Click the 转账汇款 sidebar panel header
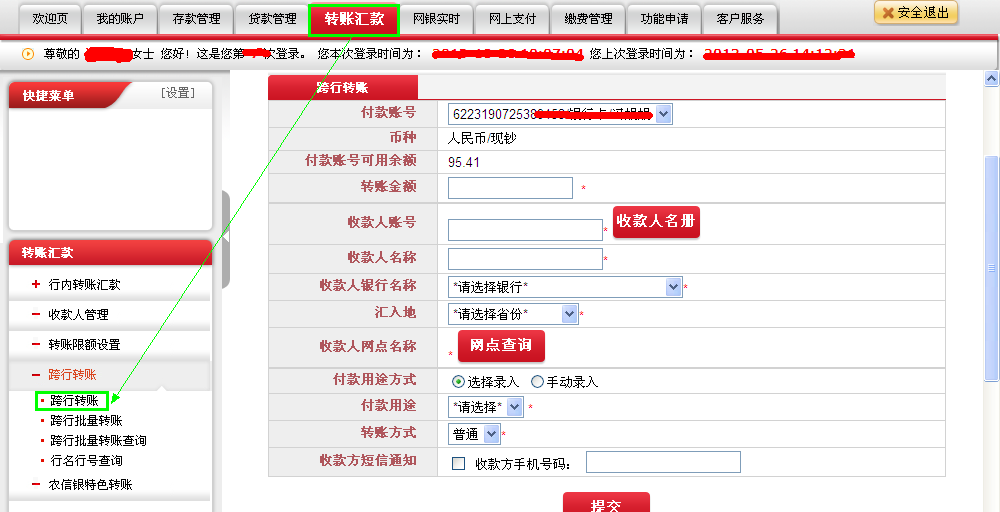The width and height of the screenshot is (1000, 512). click(110, 252)
